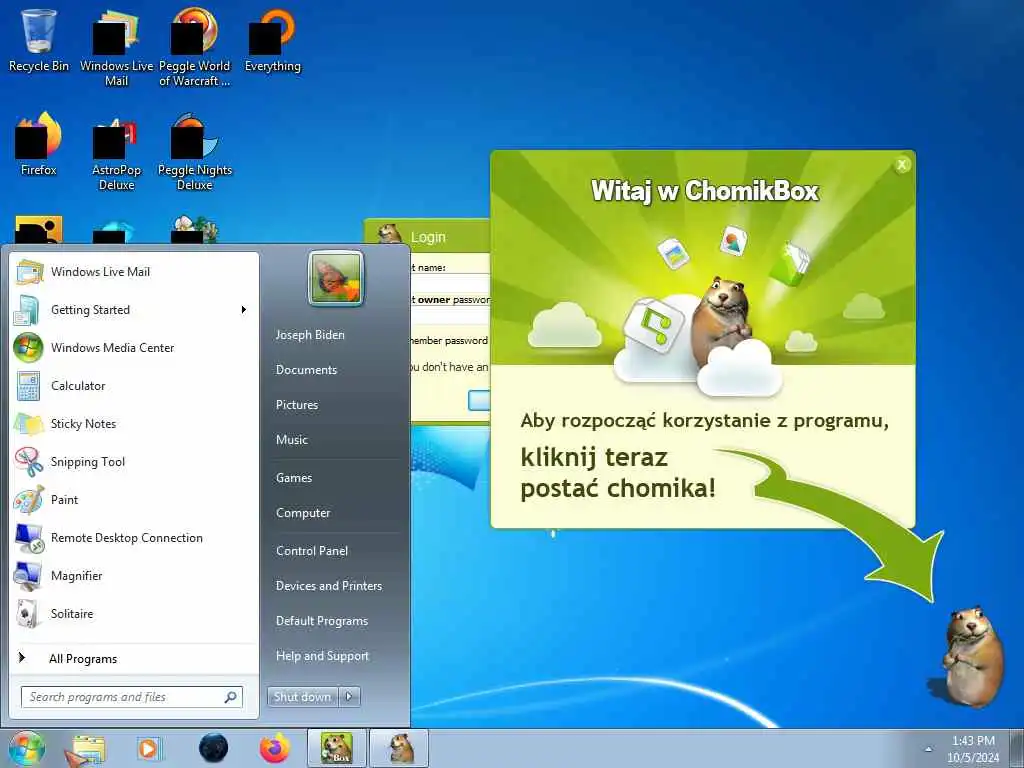Open the Everything desktop shortcut

pos(273,40)
